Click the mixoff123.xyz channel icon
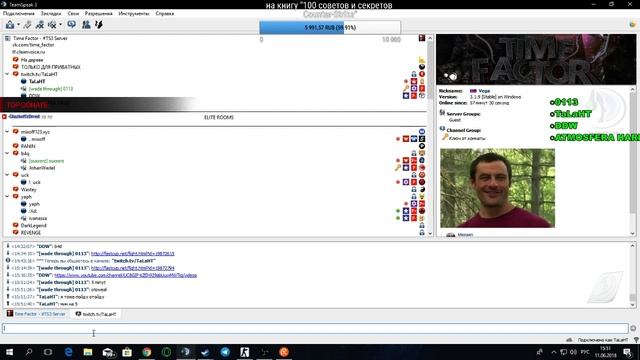Screen dimensions: 640x360 coord(16,132)
